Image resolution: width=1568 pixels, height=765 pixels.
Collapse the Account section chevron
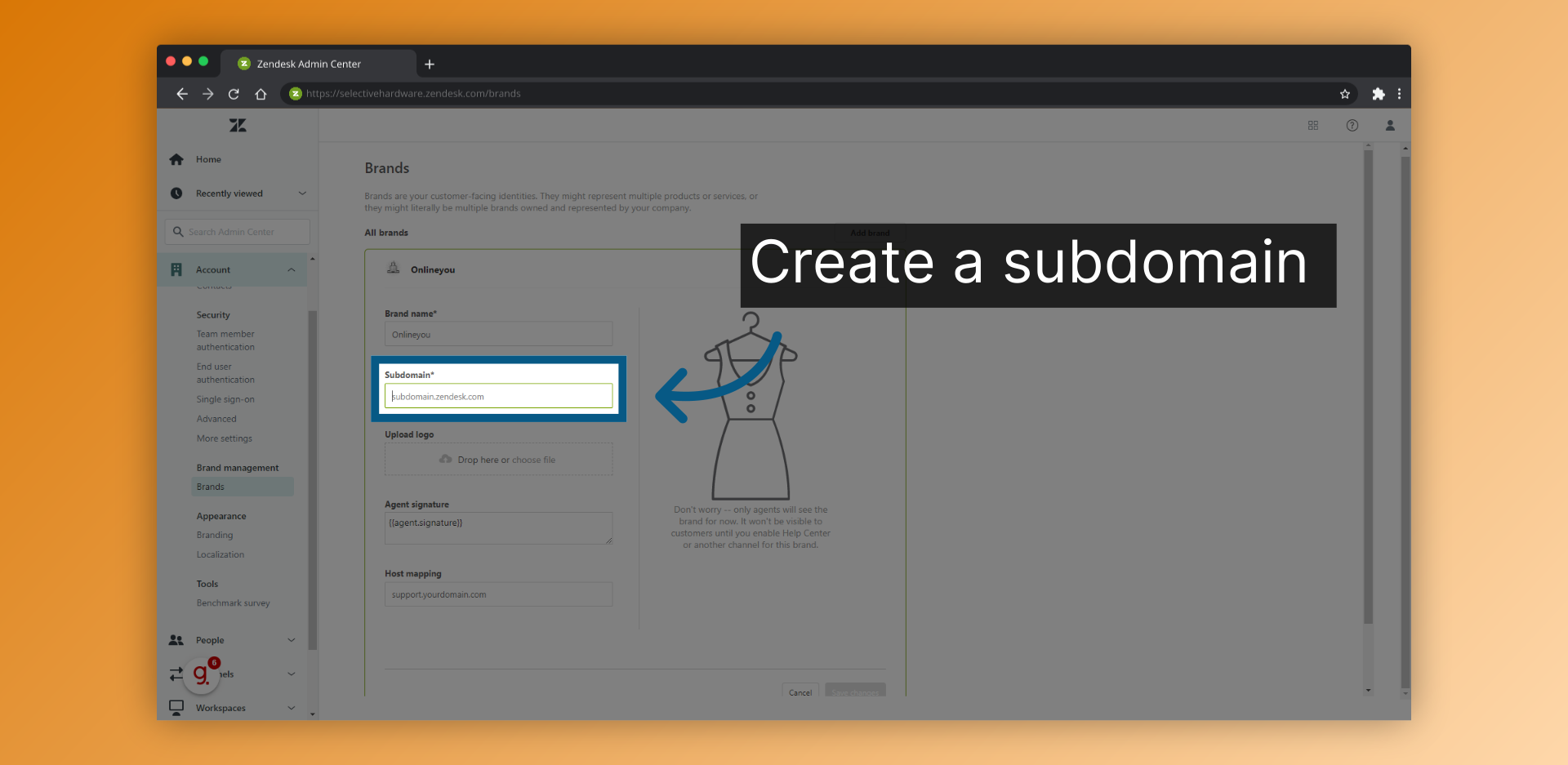[x=292, y=269]
